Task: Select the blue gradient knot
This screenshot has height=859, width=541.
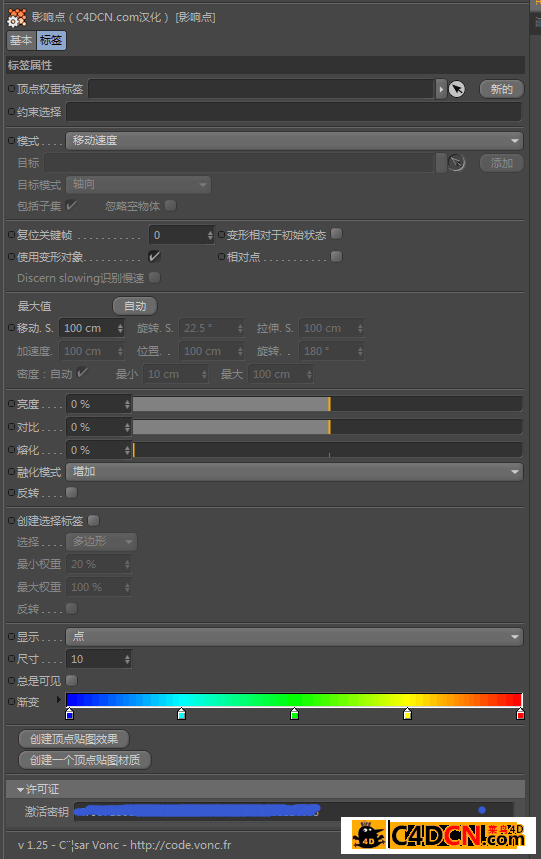Action: 70,714
